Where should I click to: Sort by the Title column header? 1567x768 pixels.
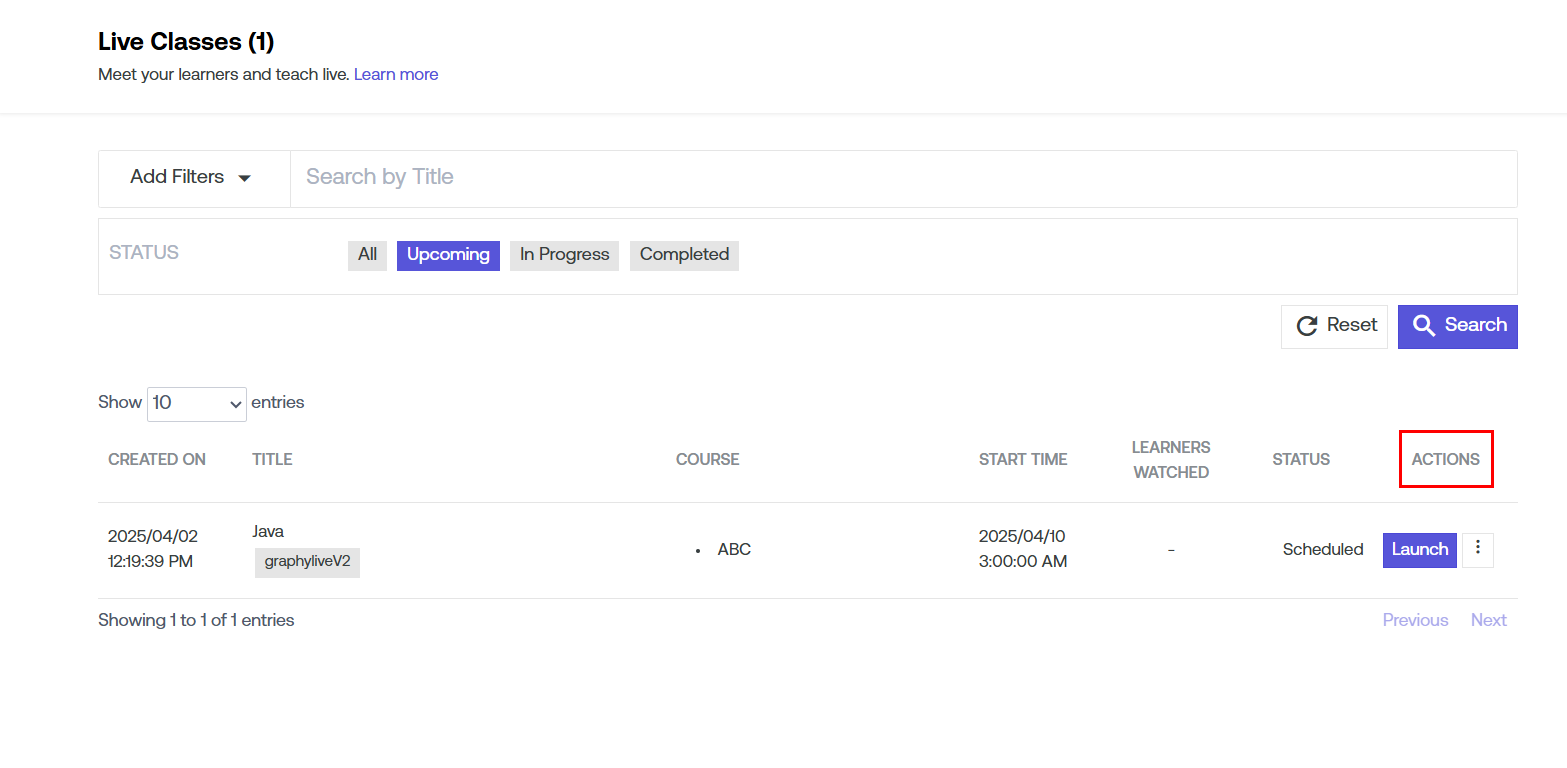(272, 460)
